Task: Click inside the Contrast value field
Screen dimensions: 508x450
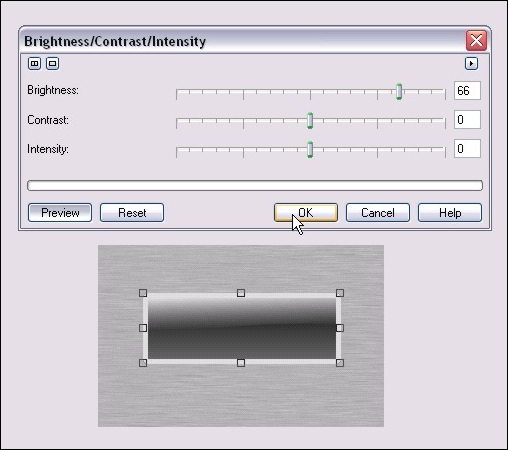Action: click(x=467, y=119)
